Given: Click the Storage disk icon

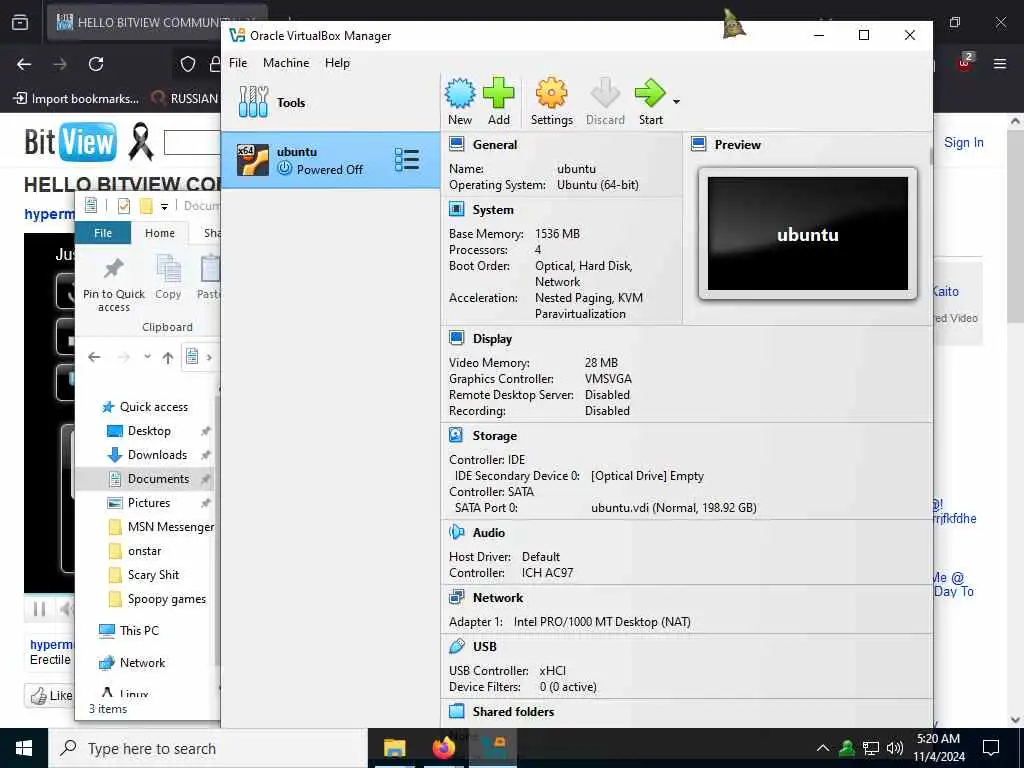Looking at the screenshot, I should 456,435.
